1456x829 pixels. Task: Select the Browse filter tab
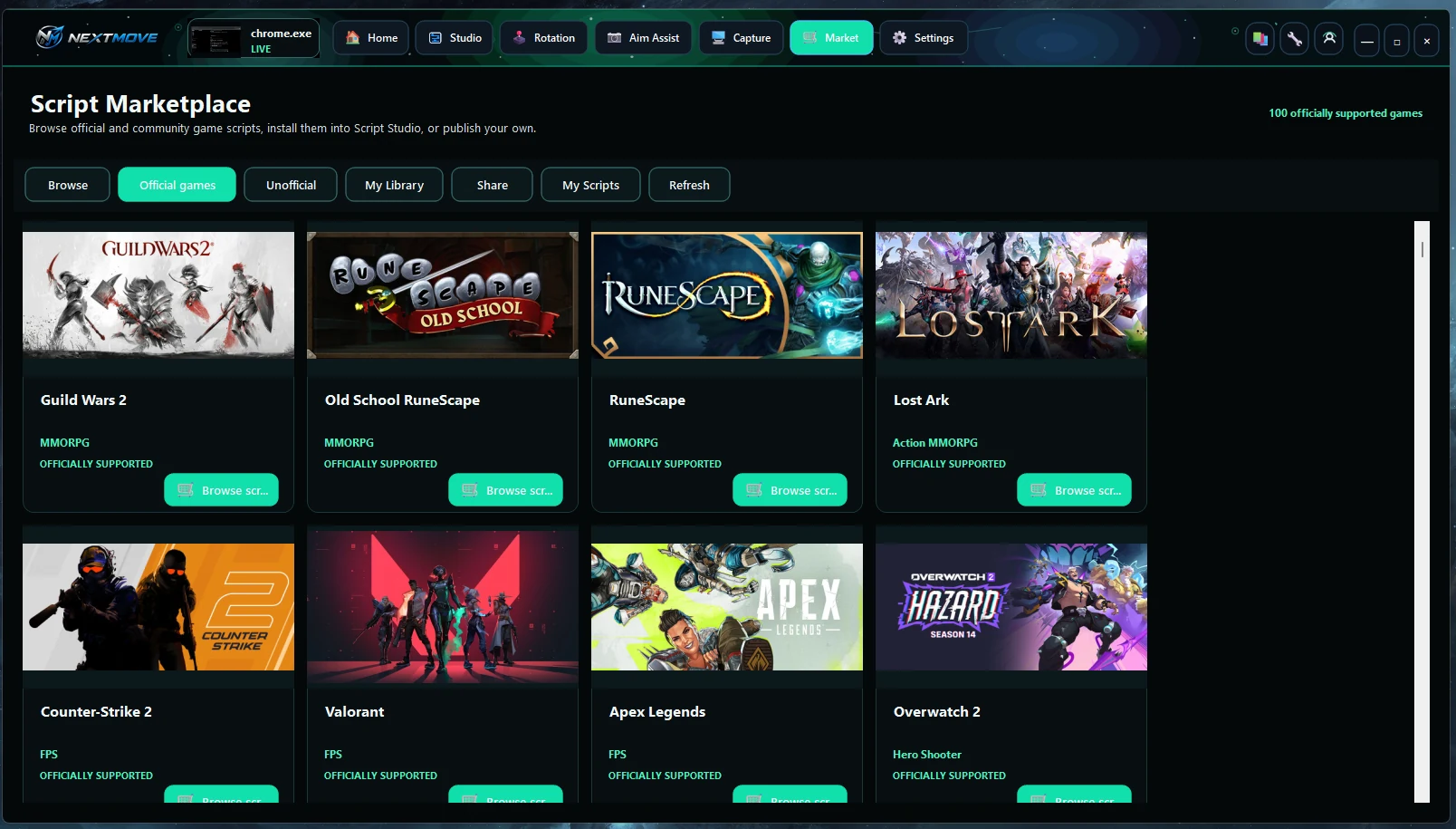click(x=68, y=185)
